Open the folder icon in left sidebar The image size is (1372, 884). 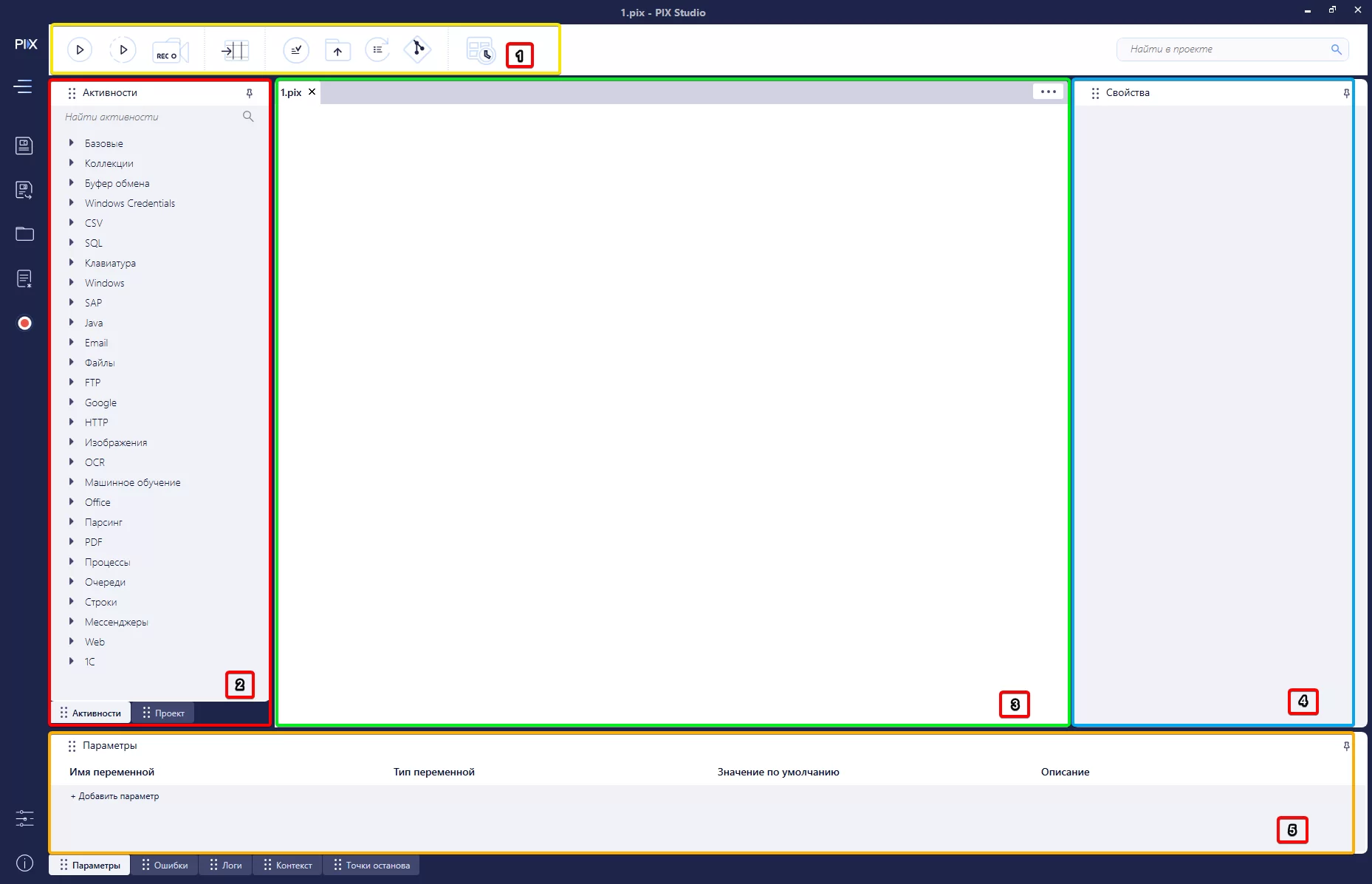24,234
